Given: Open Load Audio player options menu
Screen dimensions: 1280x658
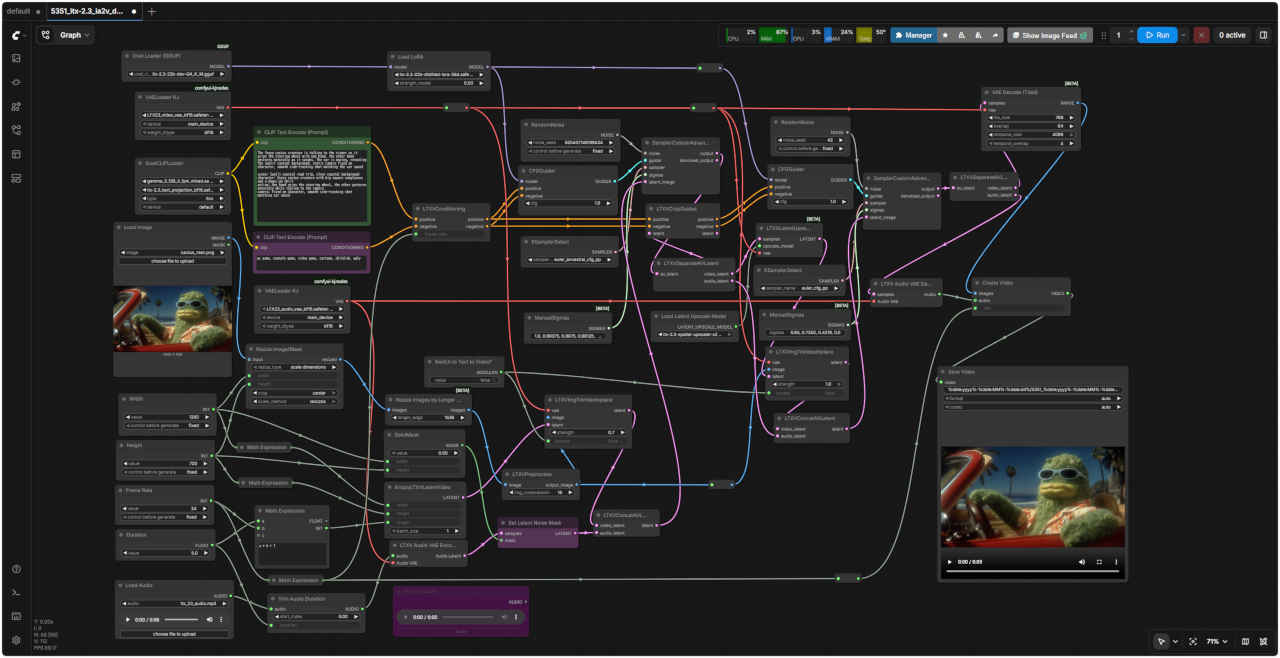Looking at the screenshot, I should [x=220, y=620].
